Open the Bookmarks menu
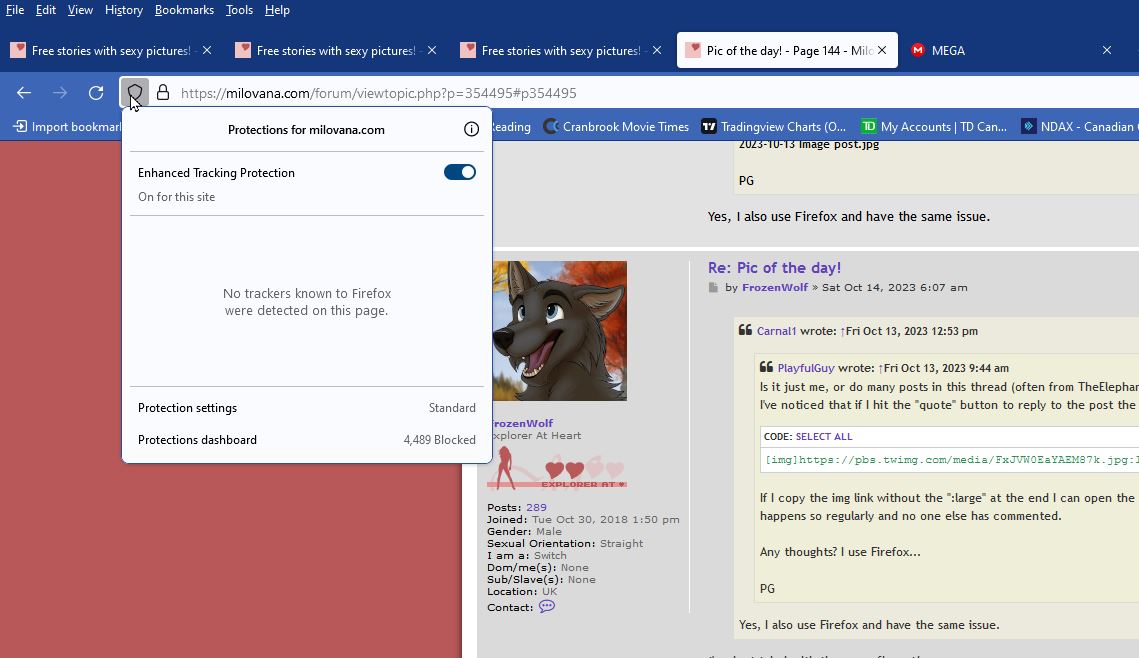Screen dimensions: 1139x658 click(184, 10)
